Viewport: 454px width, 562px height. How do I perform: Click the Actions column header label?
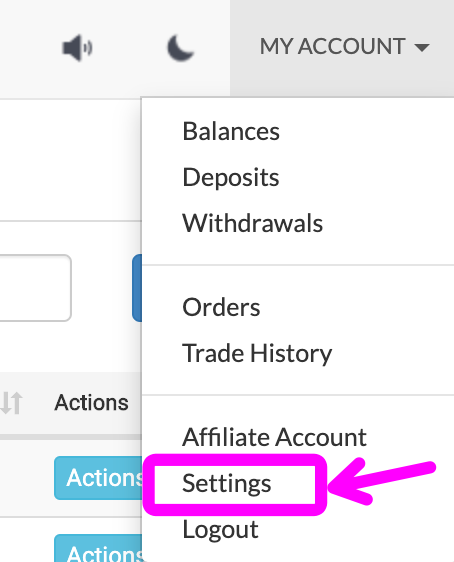pyautogui.click(x=91, y=403)
